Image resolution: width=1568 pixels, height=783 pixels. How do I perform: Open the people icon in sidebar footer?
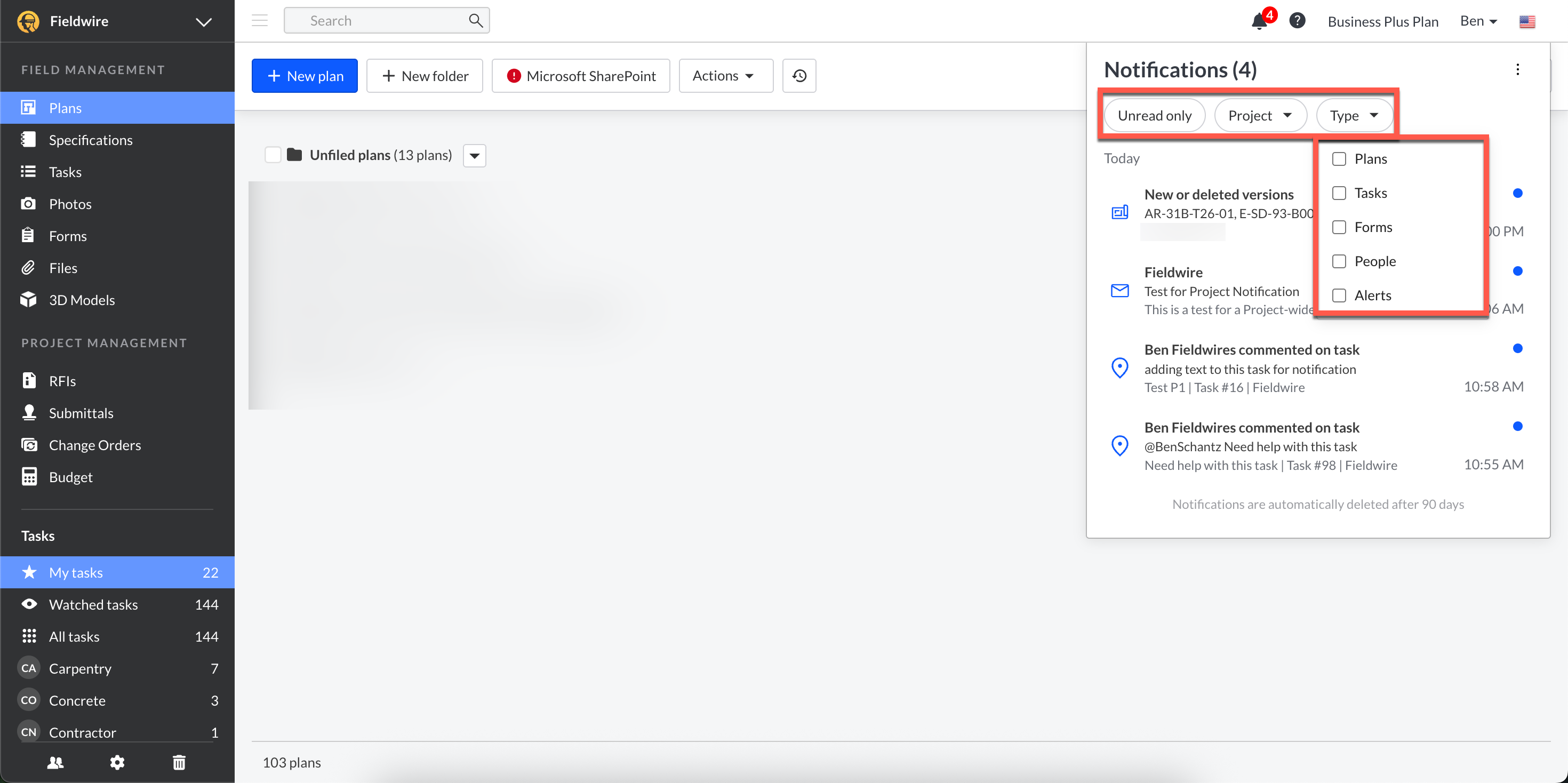pyautogui.click(x=55, y=762)
